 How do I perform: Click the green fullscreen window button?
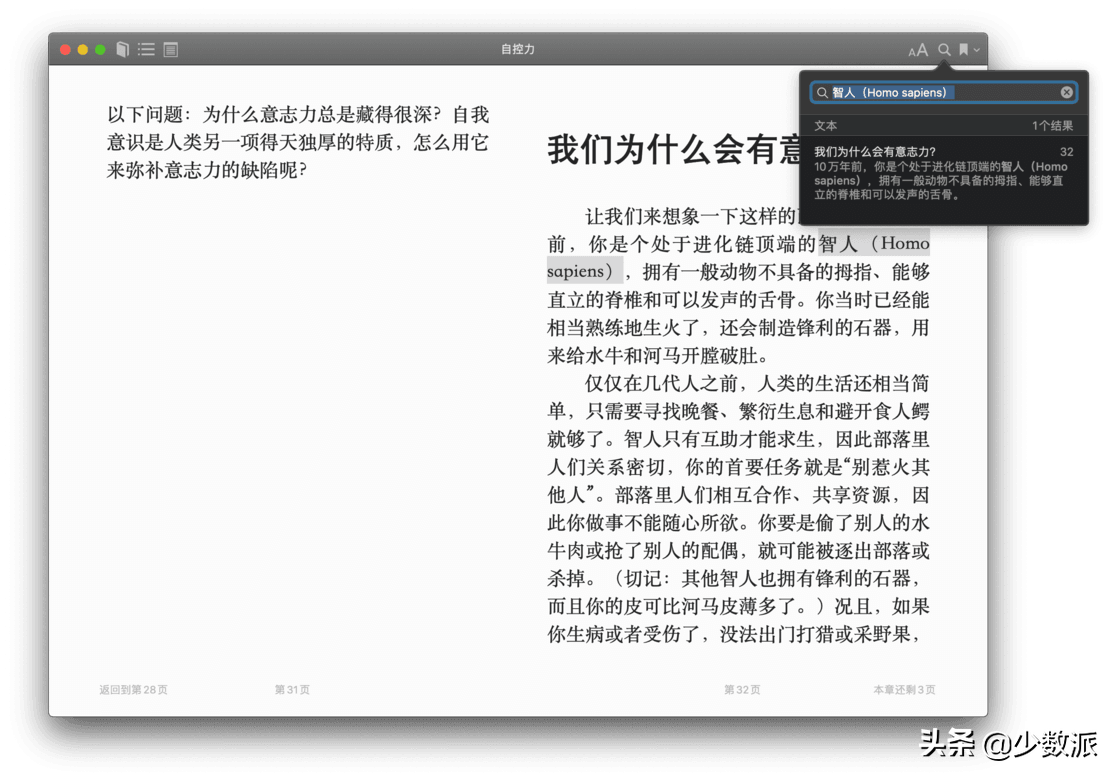tap(101, 50)
